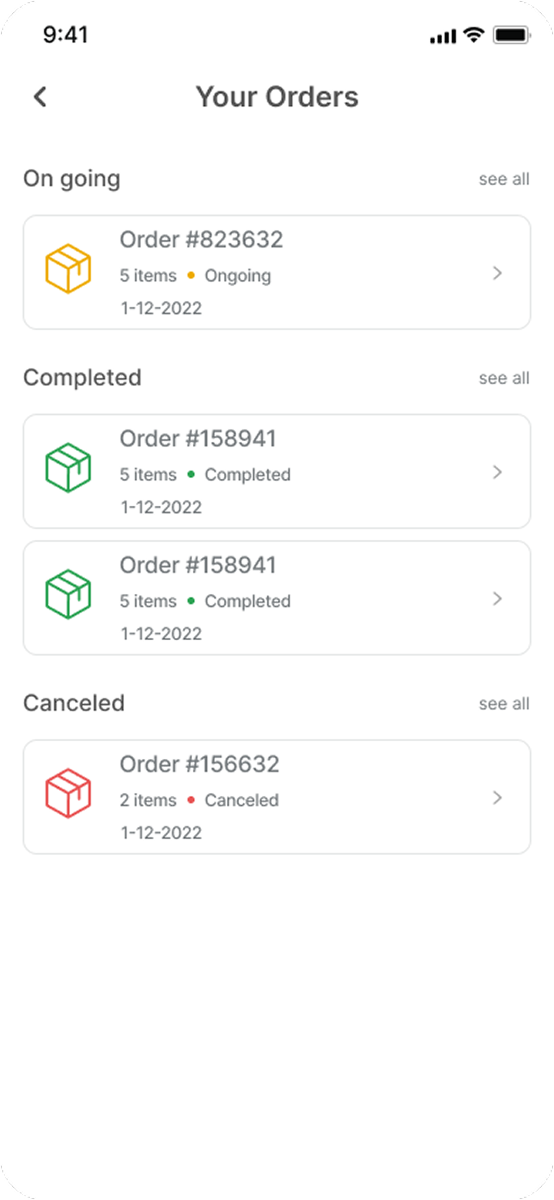554x1200 pixels.
Task: Open the chevron on first completed order
Action: (497, 472)
